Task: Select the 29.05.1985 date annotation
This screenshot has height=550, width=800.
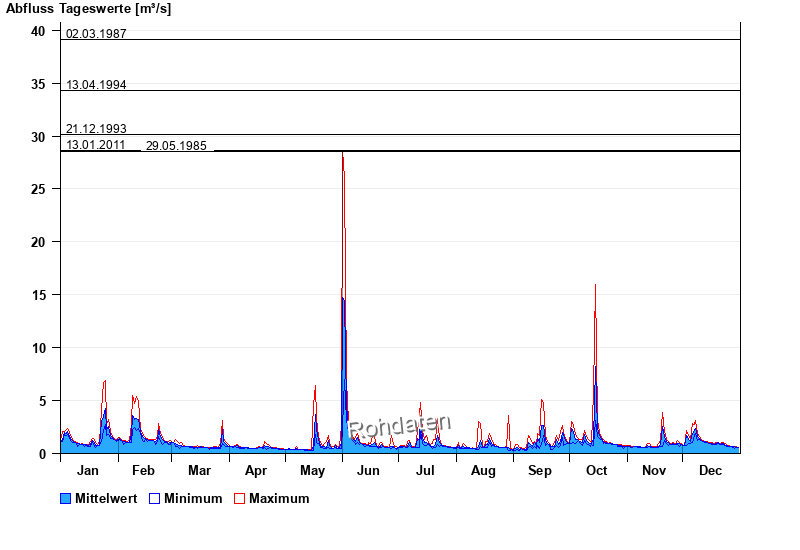Action: tap(176, 146)
